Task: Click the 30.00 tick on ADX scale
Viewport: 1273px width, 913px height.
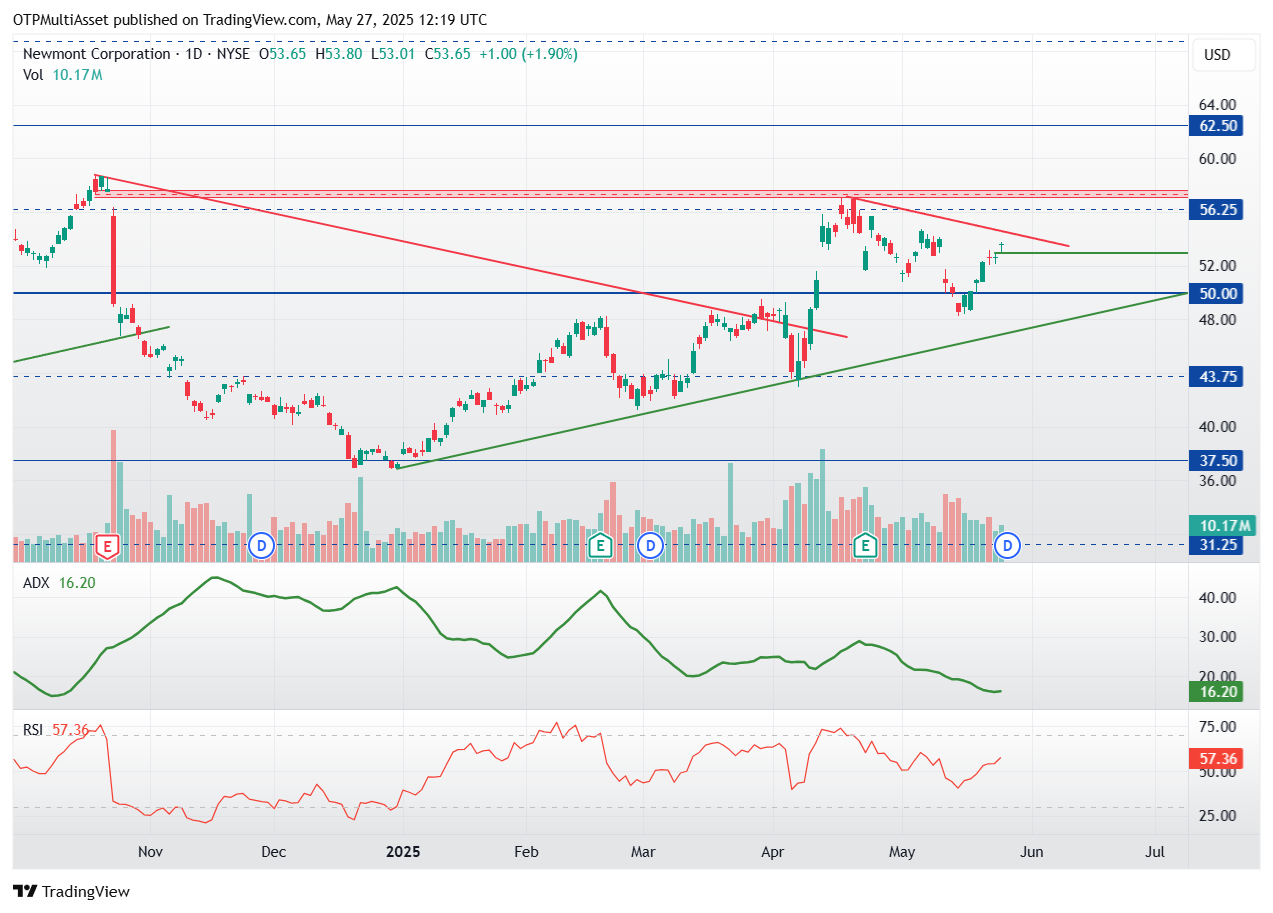Action: tap(1217, 637)
